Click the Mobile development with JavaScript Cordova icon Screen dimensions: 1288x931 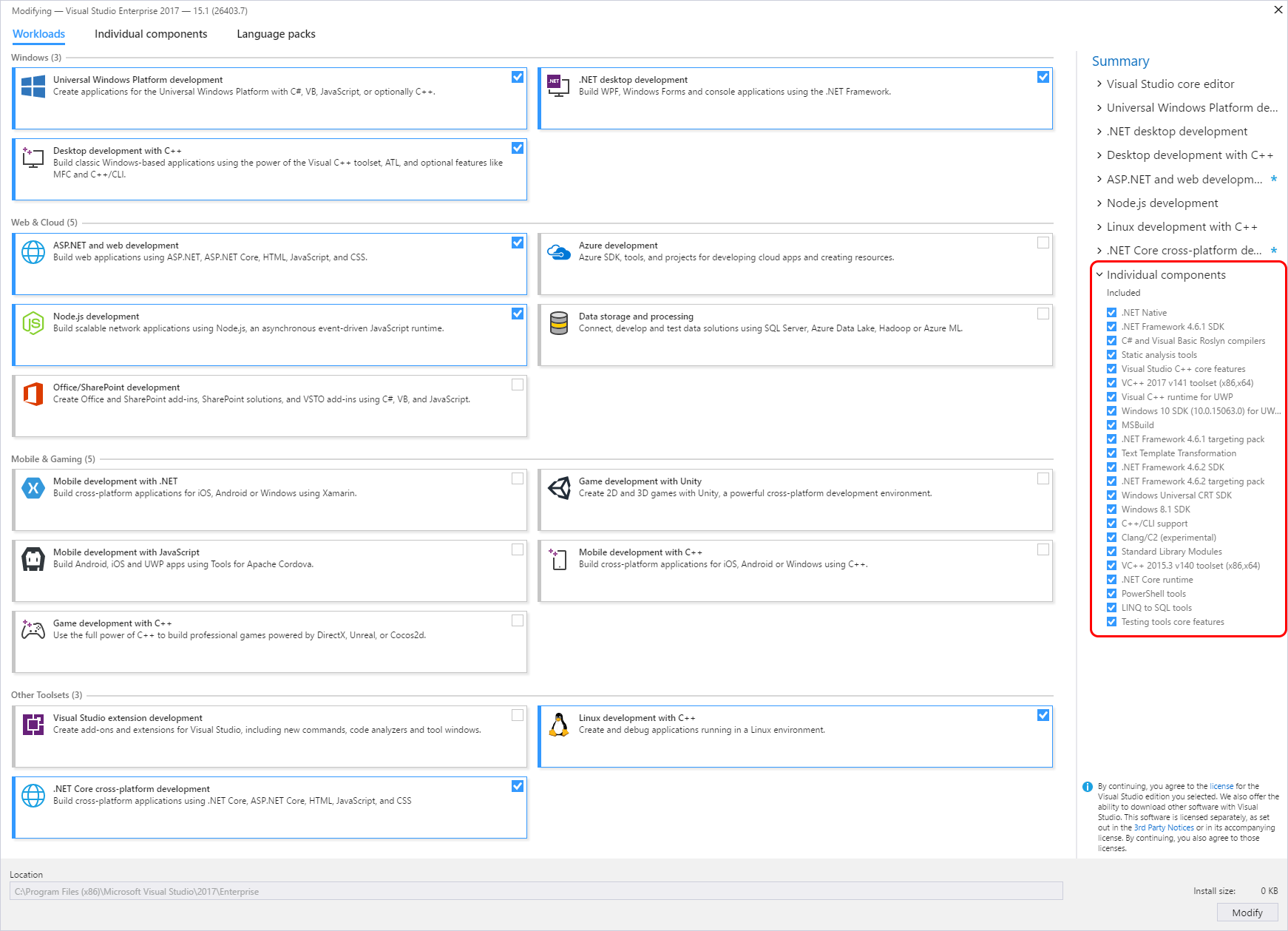(x=33, y=559)
